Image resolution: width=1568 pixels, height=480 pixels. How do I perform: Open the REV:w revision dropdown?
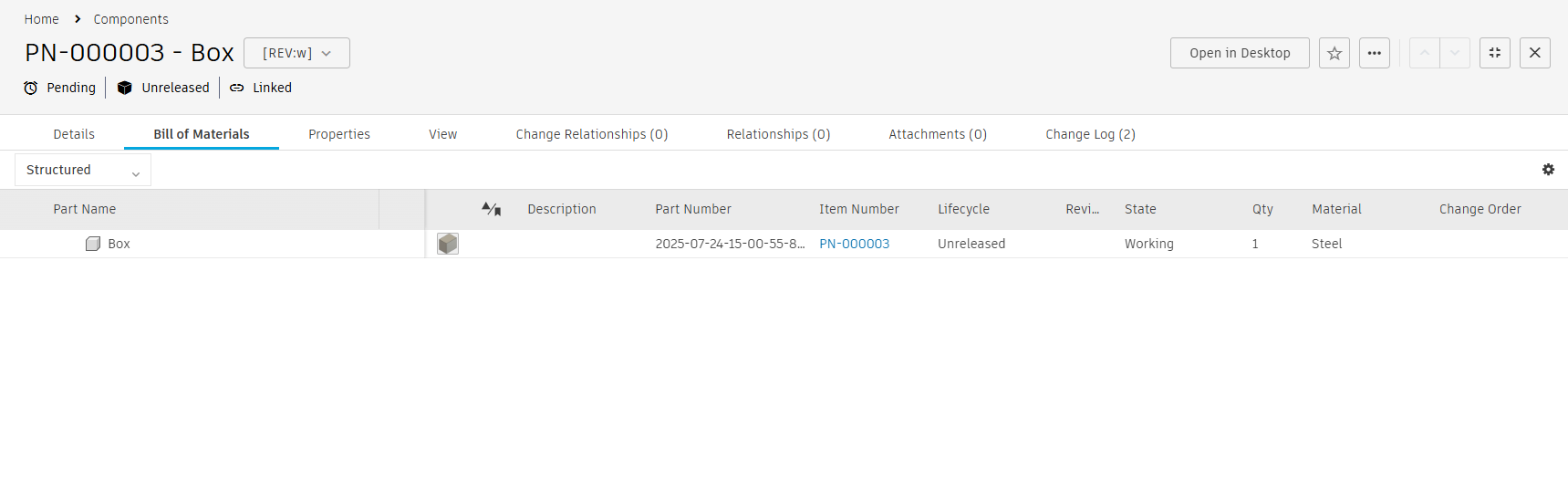pyautogui.click(x=296, y=53)
